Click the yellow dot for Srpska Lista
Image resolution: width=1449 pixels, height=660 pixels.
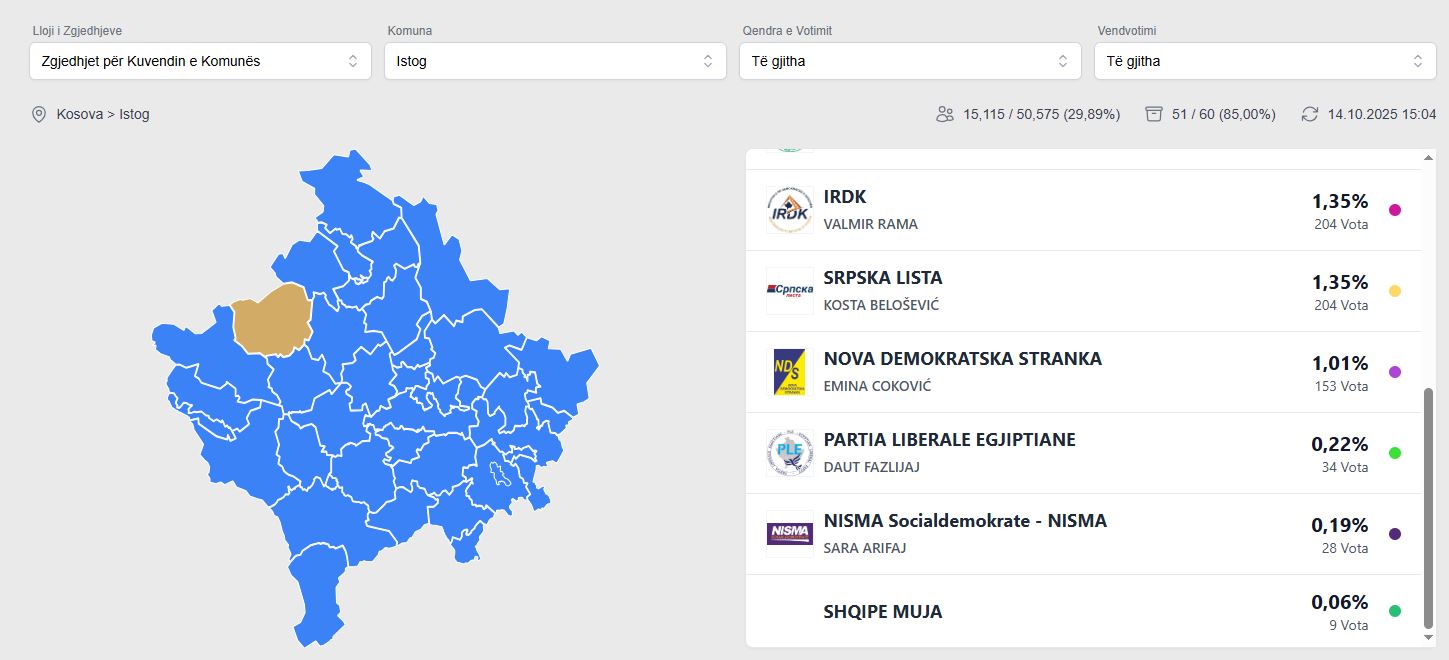point(1395,291)
